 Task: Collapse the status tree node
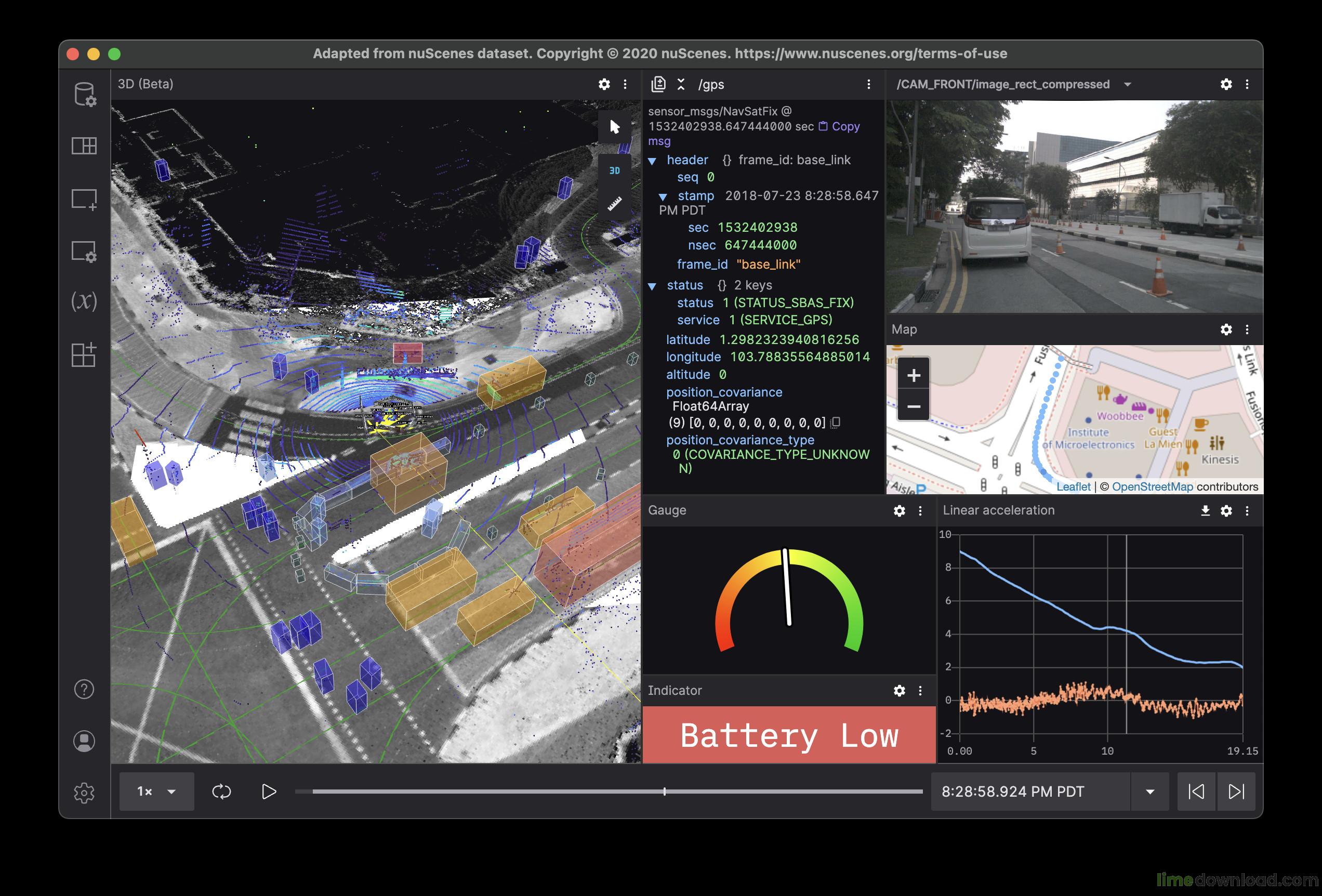click(x=653, y=286)
